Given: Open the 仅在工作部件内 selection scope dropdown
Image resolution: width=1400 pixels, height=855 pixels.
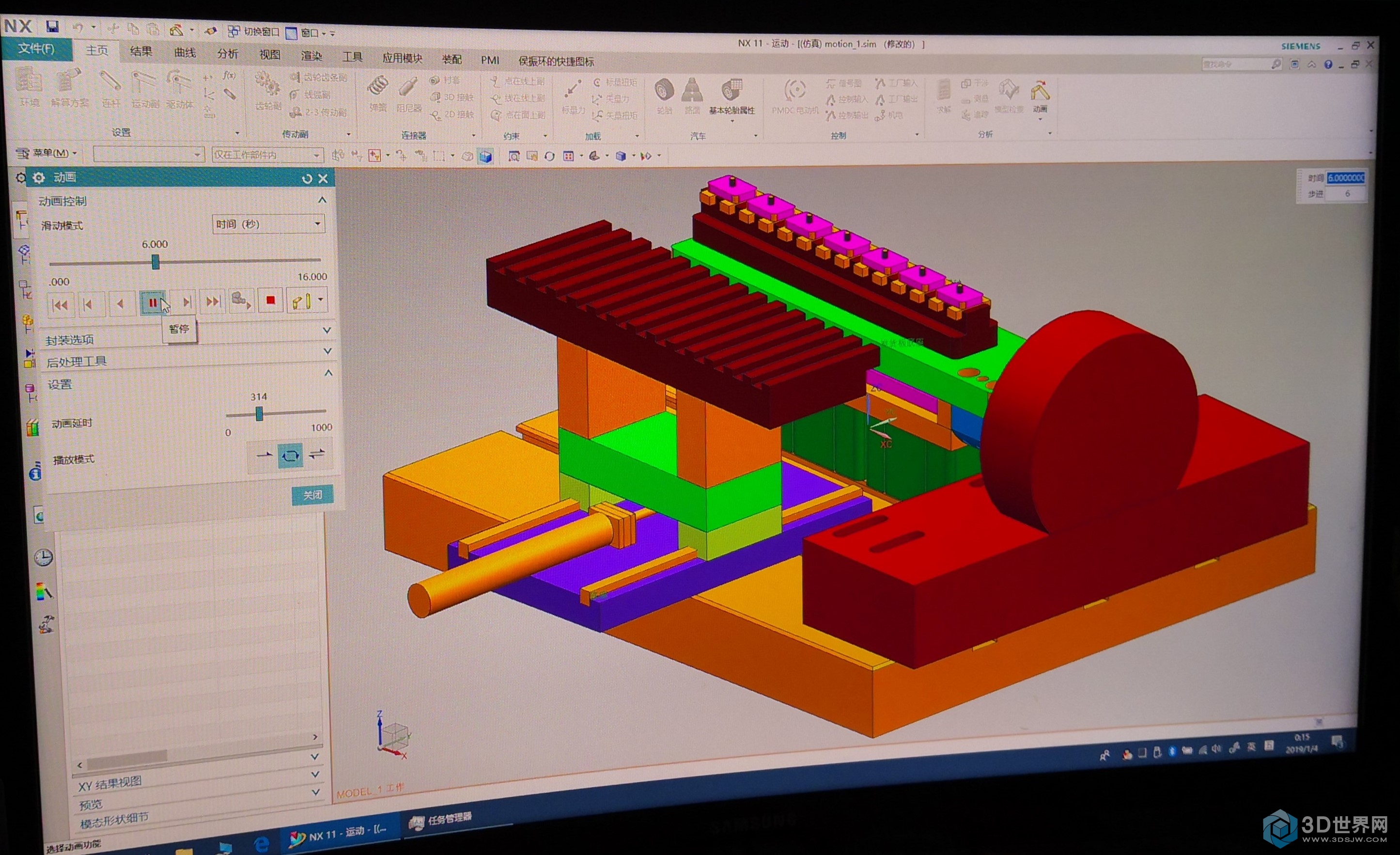Looking at the screenshot, I should coord(267,155).
